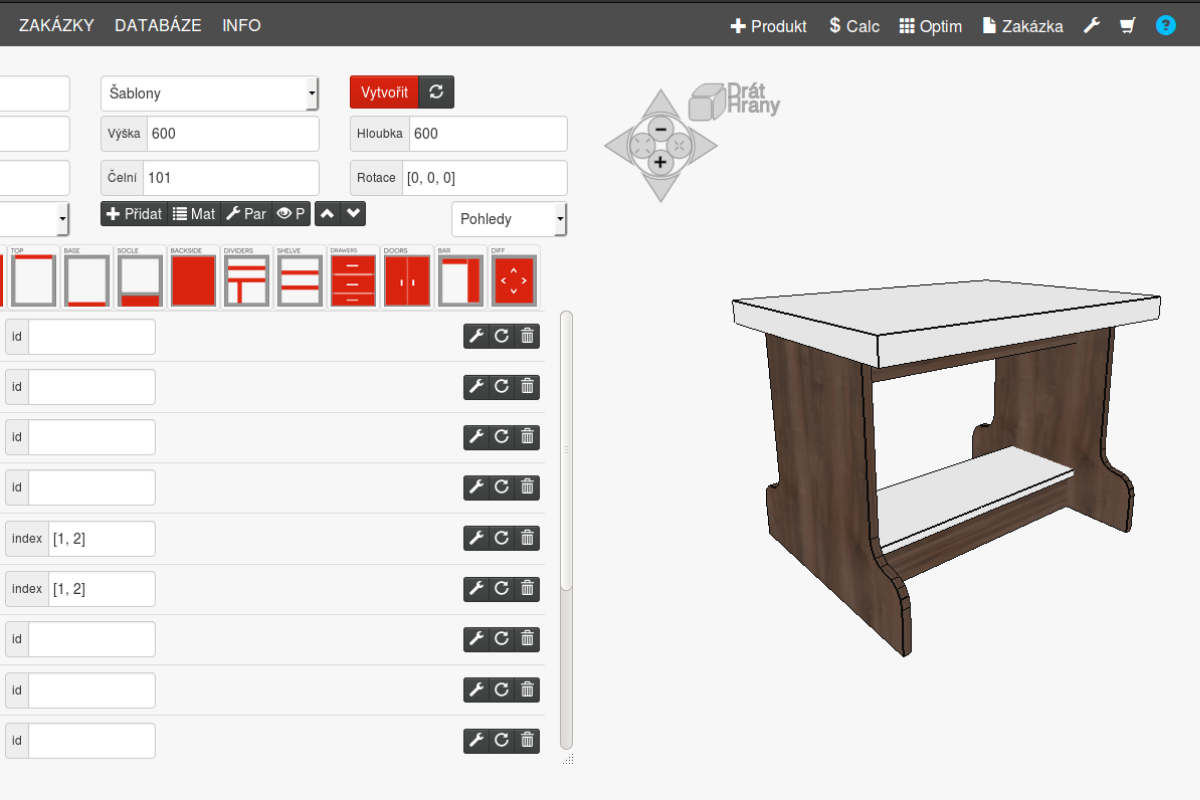This screenshot has height=800, width=1200.
Task: Open the ZAKÁZKY menu
Action: [56, 26]
